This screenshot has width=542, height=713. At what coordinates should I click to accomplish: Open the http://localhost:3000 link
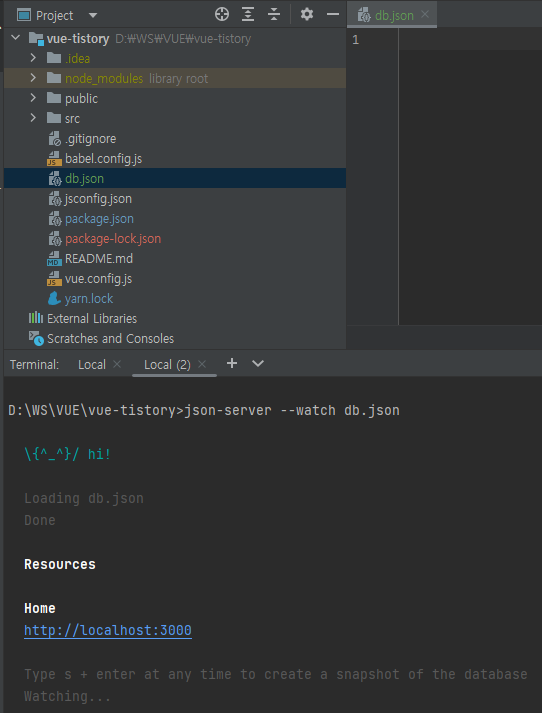click(108, 630)
